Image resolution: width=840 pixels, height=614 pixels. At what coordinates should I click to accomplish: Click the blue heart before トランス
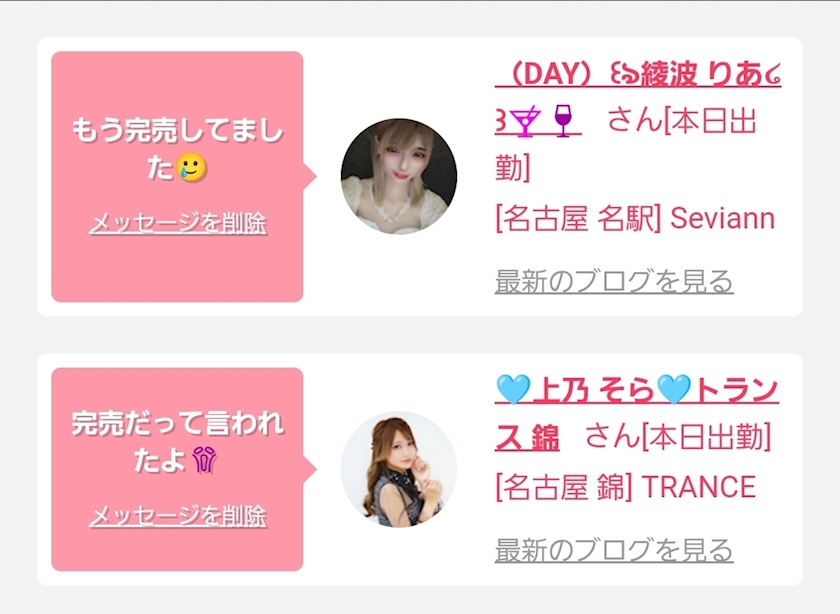[x=674, y=390]
